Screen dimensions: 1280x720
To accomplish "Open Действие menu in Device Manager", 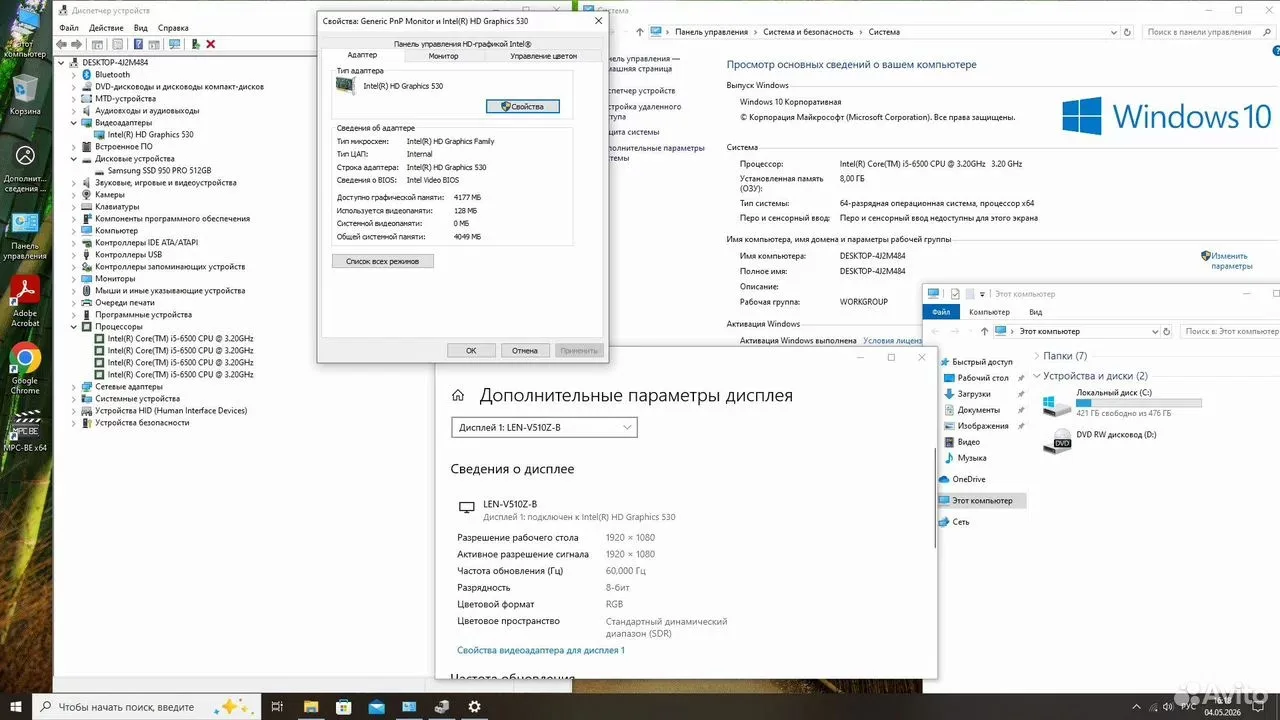I will [x=106, y=28].
